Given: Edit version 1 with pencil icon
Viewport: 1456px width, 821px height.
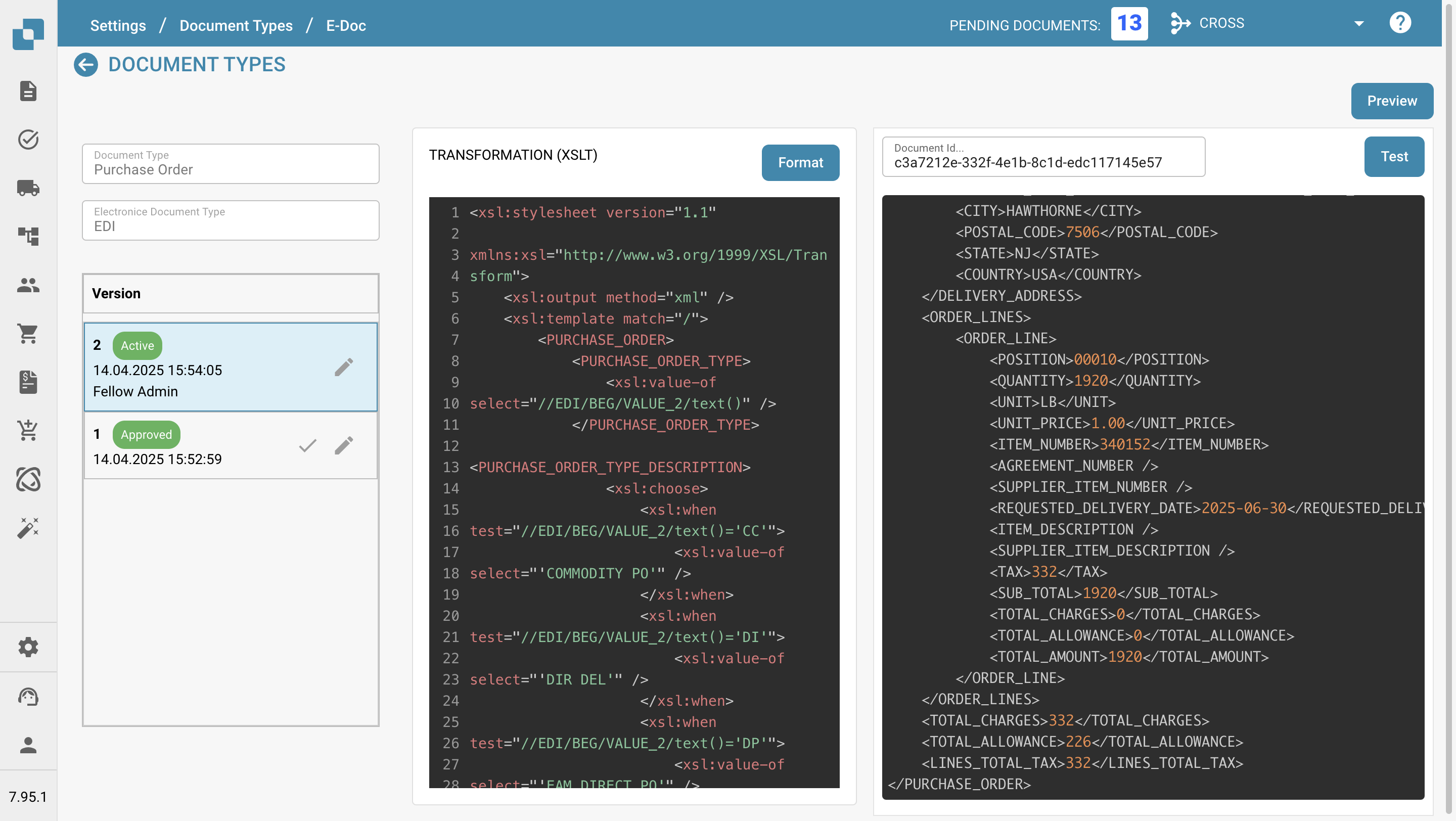Looking at the screenshot, I should [343, 446].
